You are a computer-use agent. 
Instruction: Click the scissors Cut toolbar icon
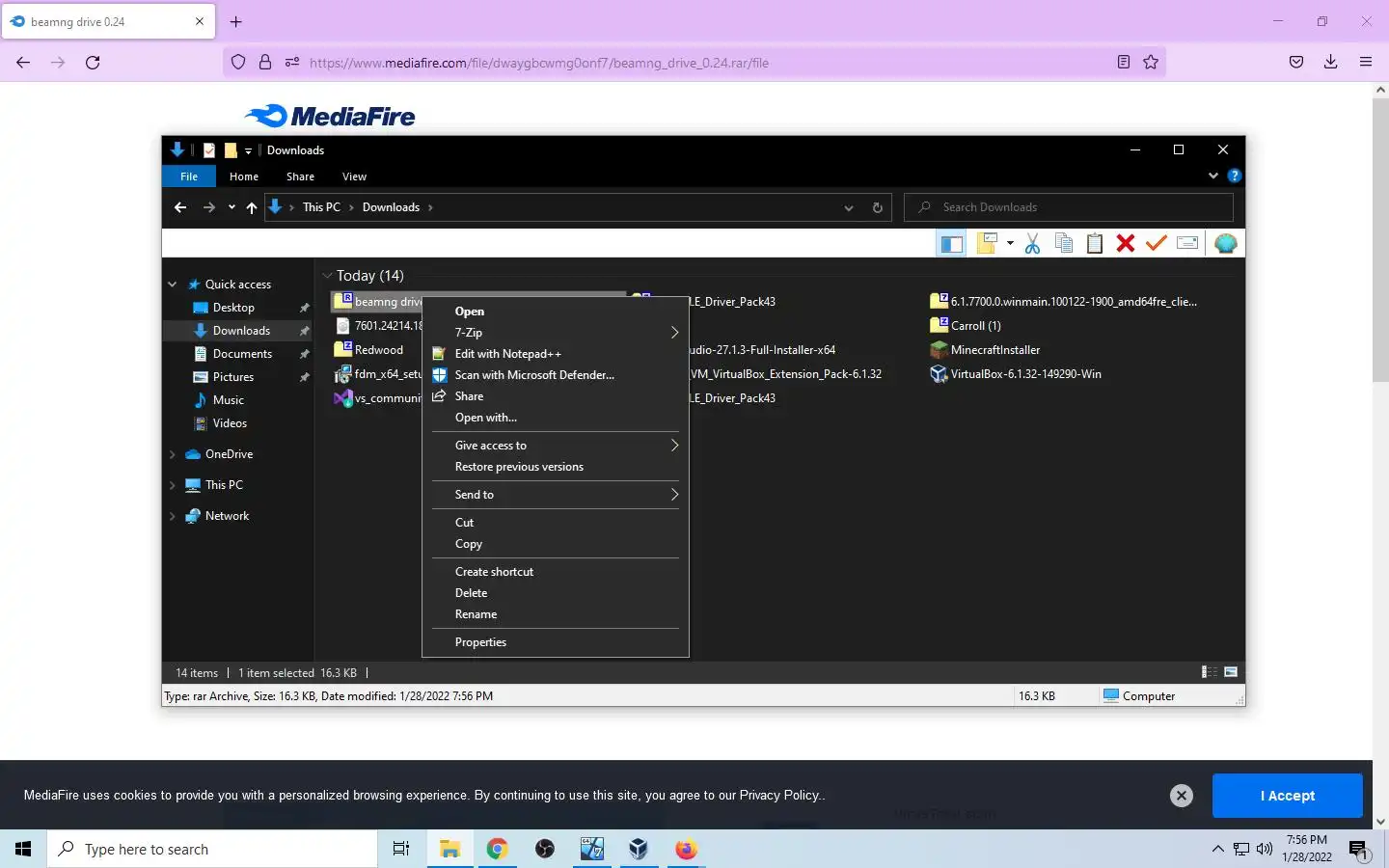pyautogui.click(x=1033, y=244)
